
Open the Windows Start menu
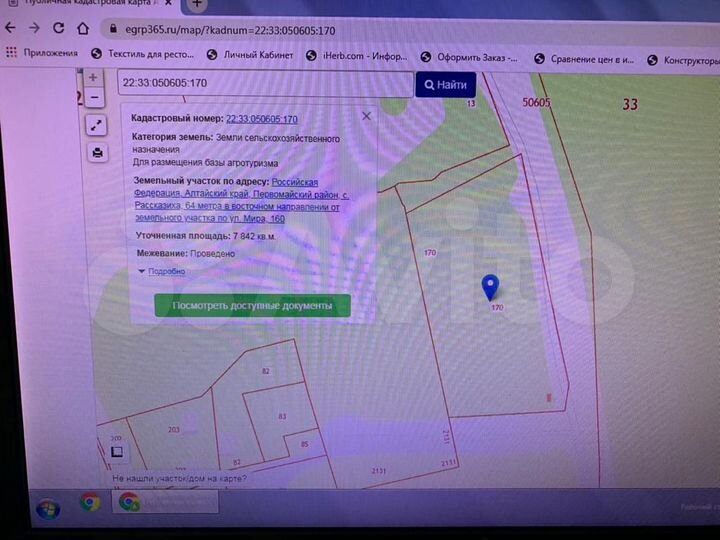pos(46,507)
